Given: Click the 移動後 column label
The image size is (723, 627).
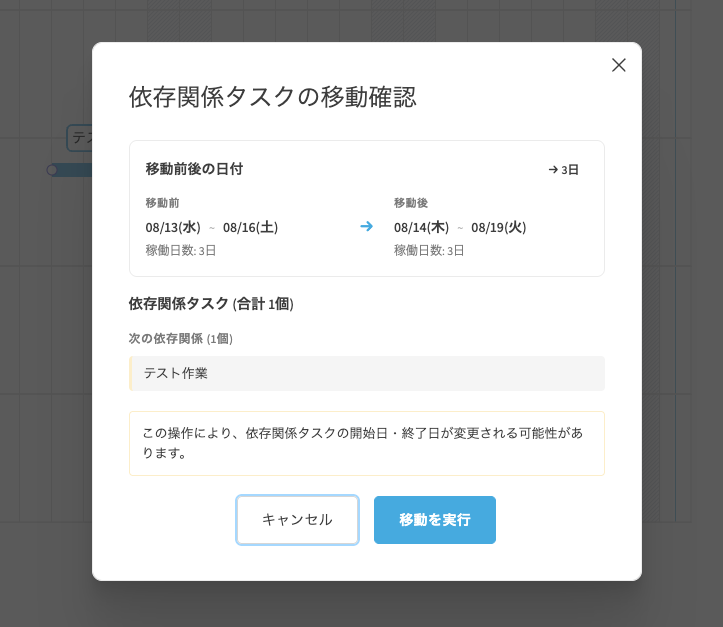Looking at the screenshot, I should pos(411,203).
